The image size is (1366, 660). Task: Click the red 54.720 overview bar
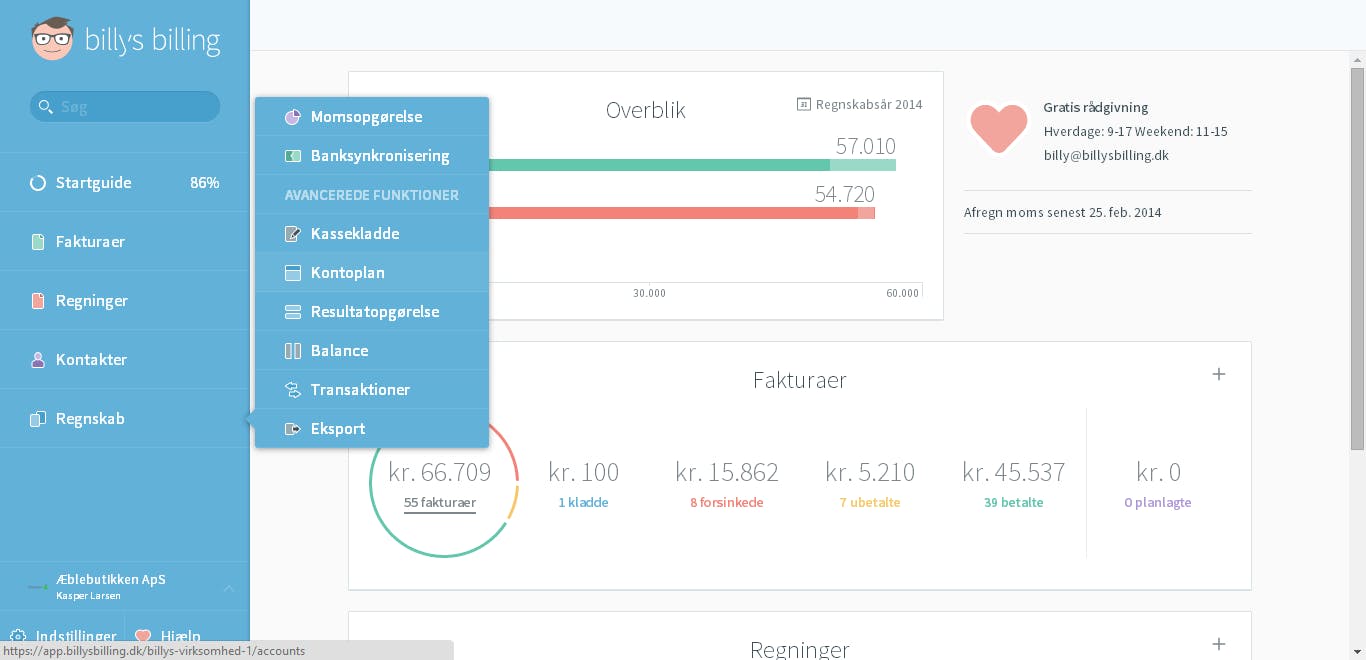pos(682,213)
